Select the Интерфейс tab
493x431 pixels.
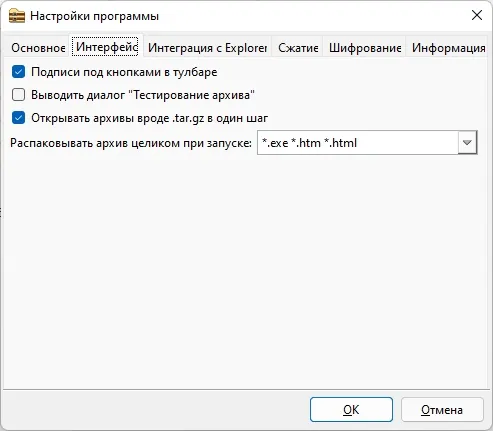point(106,47)
